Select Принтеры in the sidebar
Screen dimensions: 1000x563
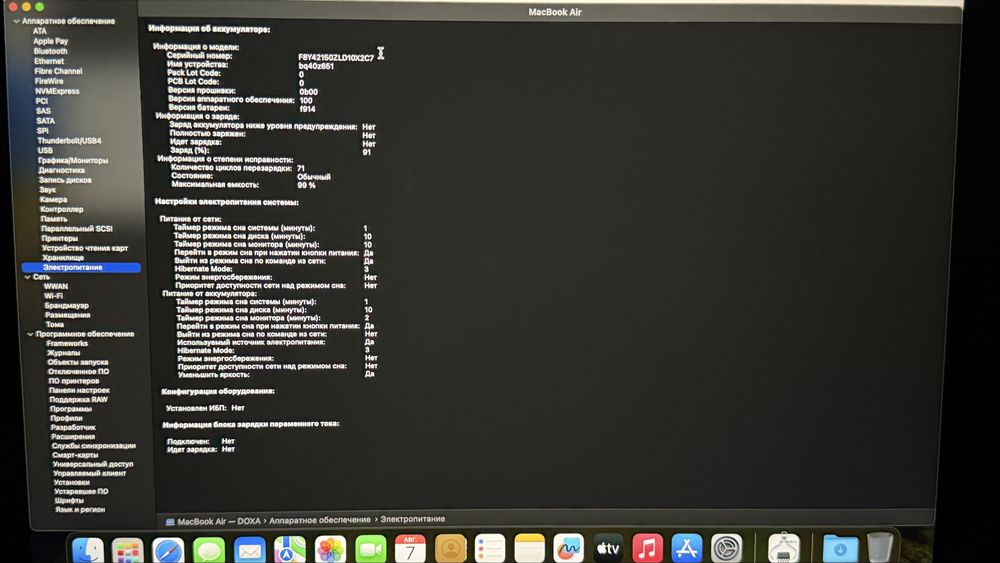(60, 238)
